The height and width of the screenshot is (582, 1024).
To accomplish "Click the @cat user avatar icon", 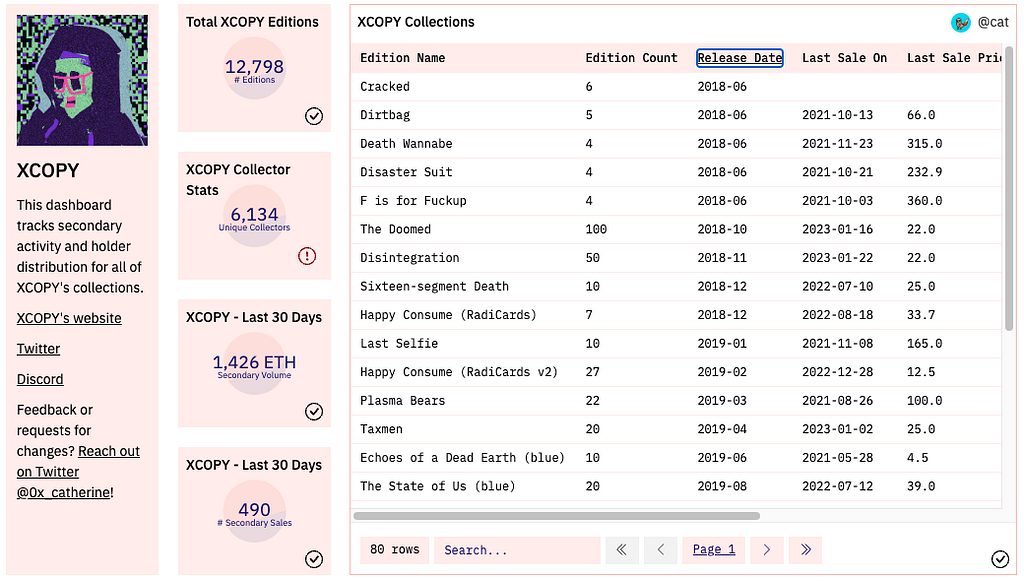I will [961, 22].
